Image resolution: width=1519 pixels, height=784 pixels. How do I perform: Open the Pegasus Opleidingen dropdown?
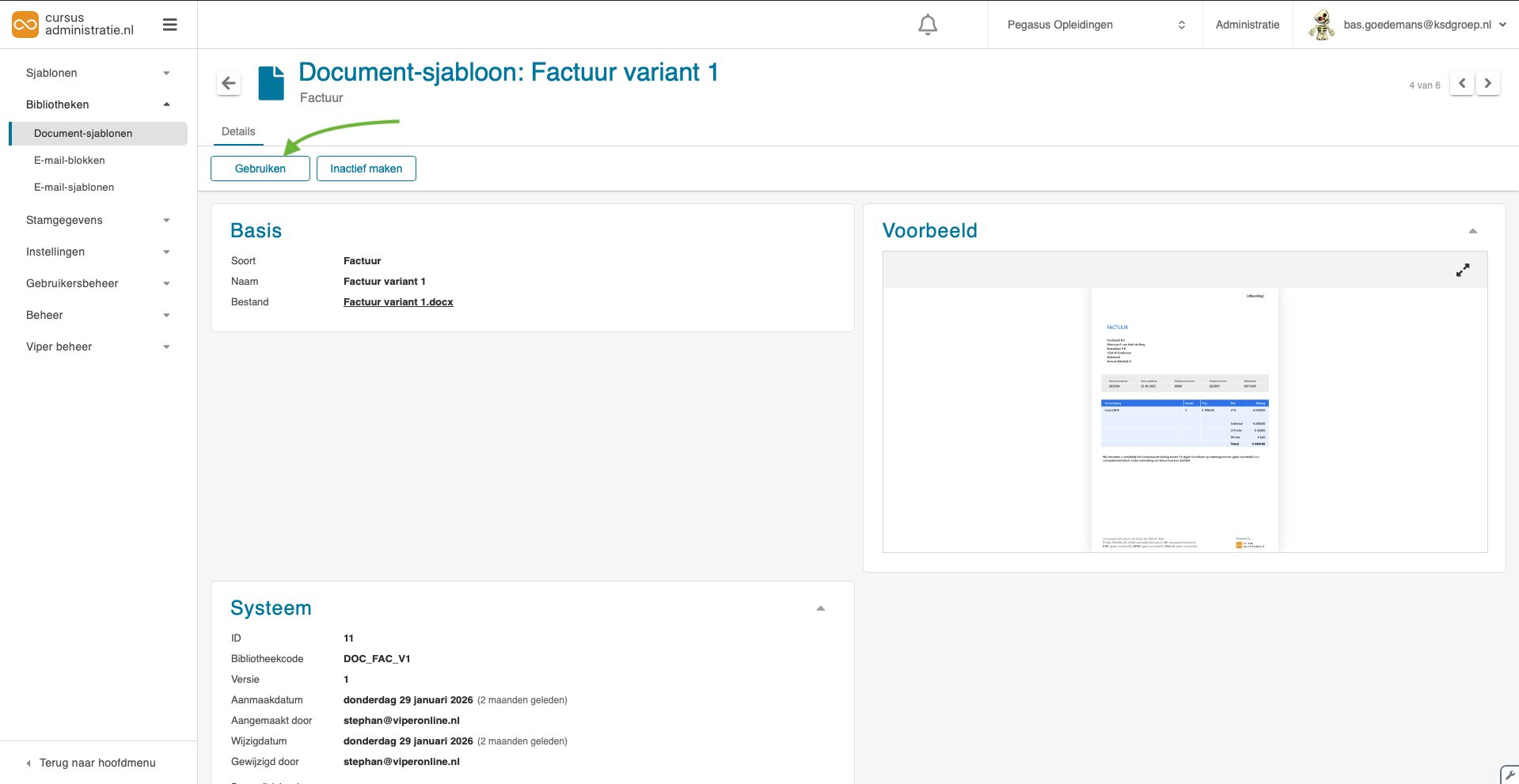1095,25
